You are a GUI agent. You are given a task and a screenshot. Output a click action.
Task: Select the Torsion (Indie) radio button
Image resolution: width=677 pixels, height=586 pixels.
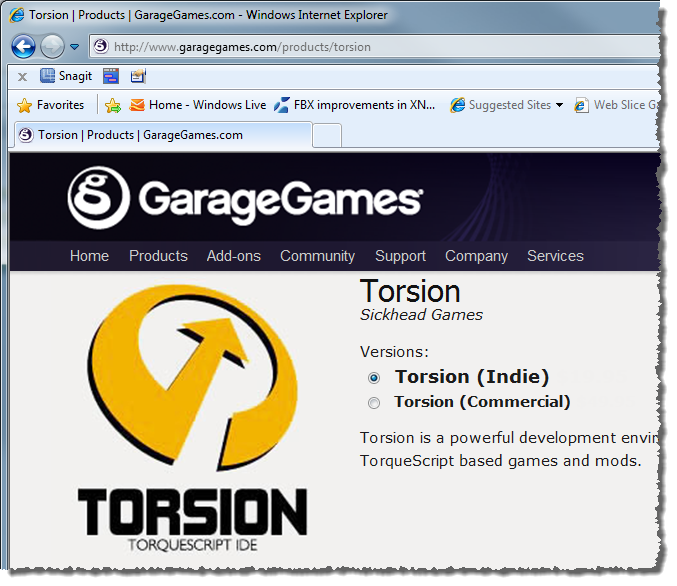374,378
